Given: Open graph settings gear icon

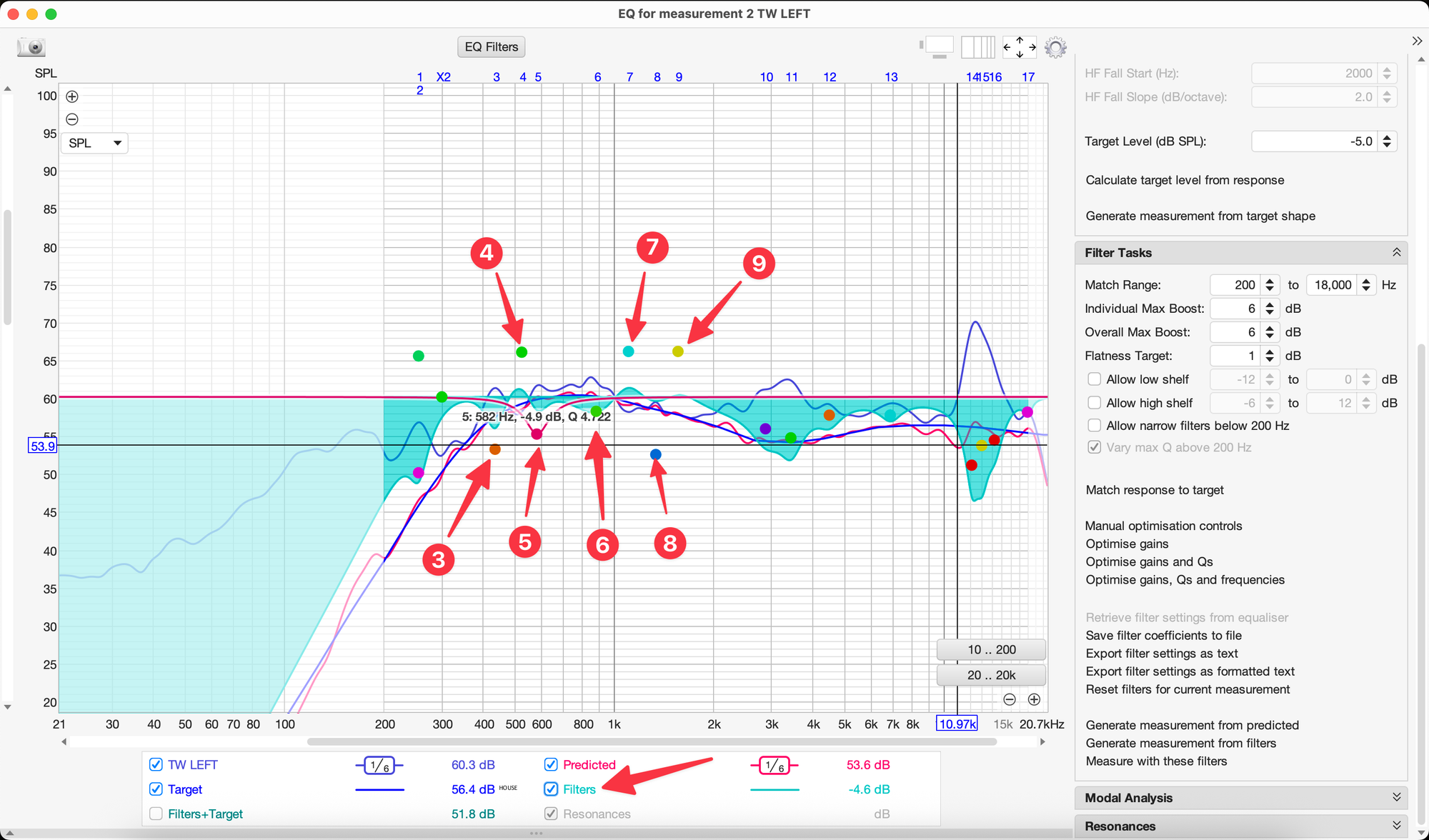Looking at the screenshot, I should (x=1055, y=47).
